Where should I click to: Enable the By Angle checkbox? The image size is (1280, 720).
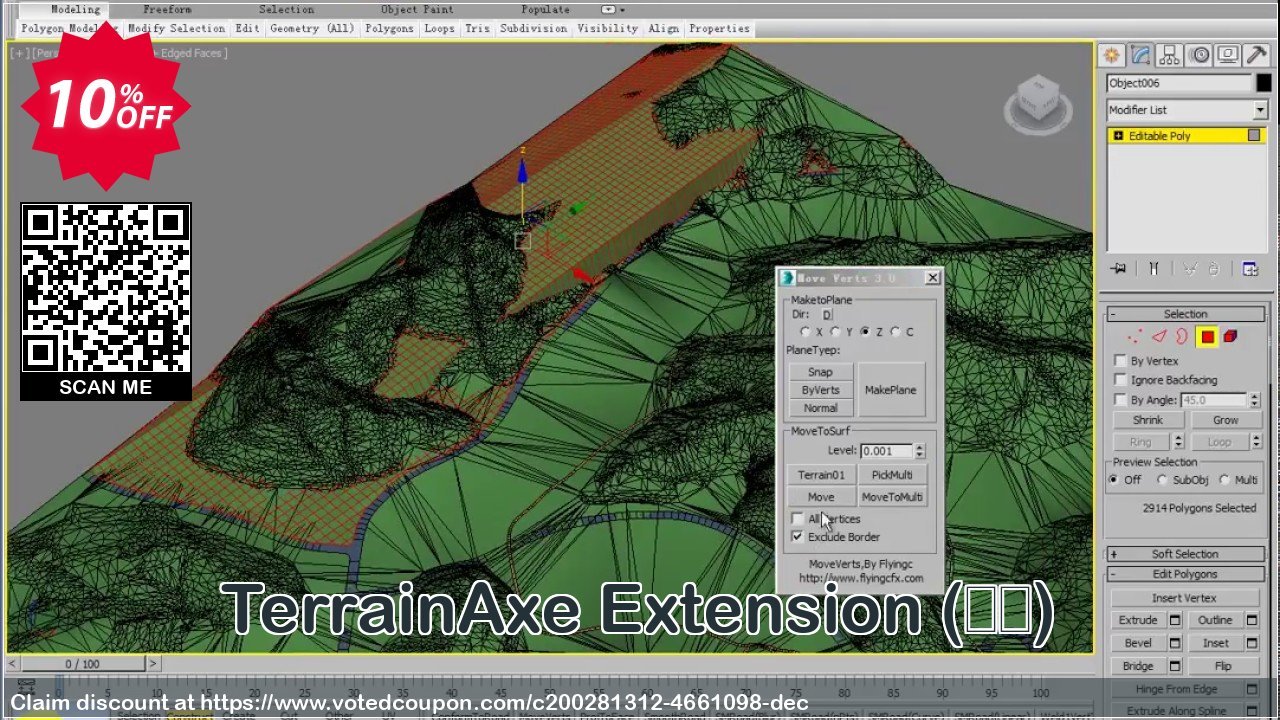(1120, 400)
